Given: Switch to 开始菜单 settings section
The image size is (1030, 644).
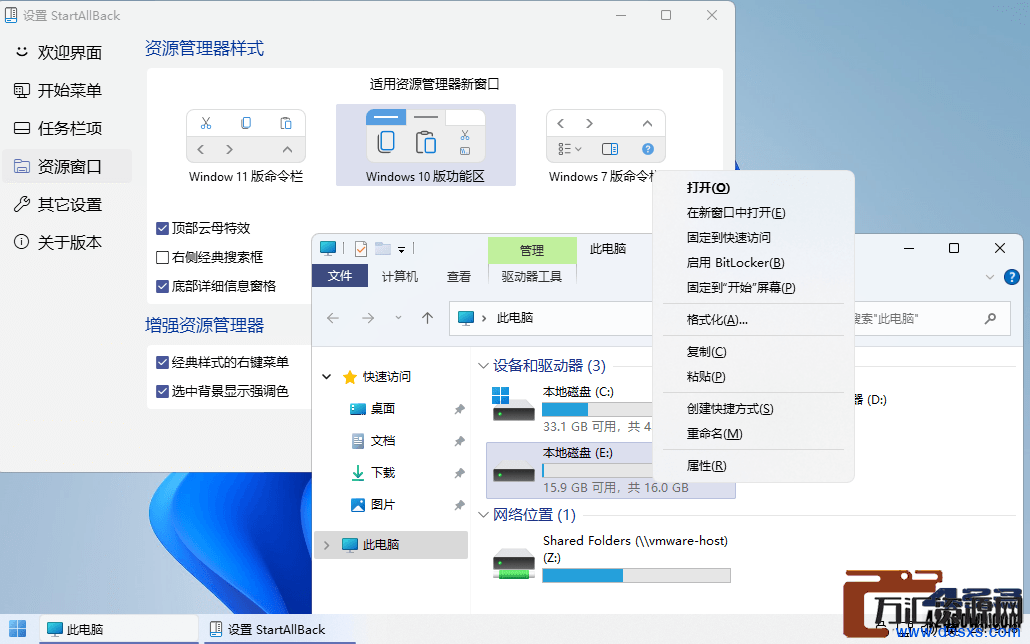Looking at the screenshot, I should [68, 91].
